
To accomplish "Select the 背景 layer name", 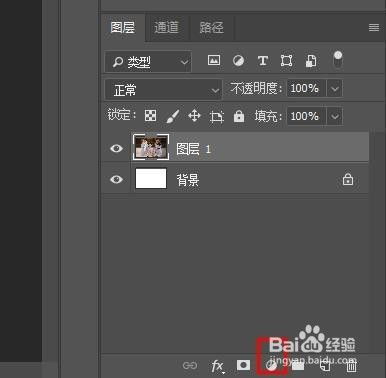I will tap(188, 180).
